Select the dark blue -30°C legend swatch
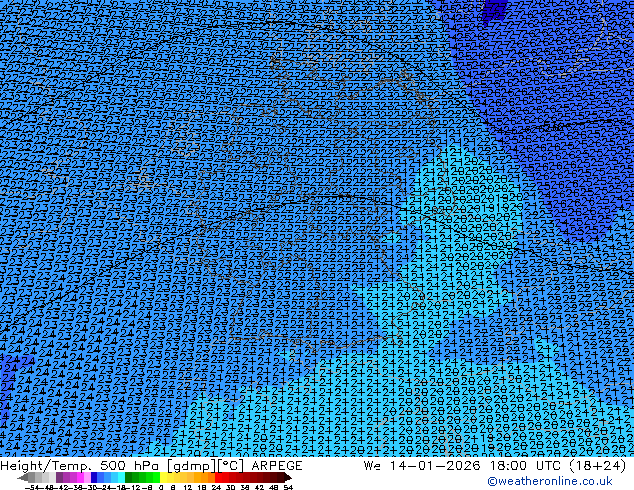 tap(94, 477)
